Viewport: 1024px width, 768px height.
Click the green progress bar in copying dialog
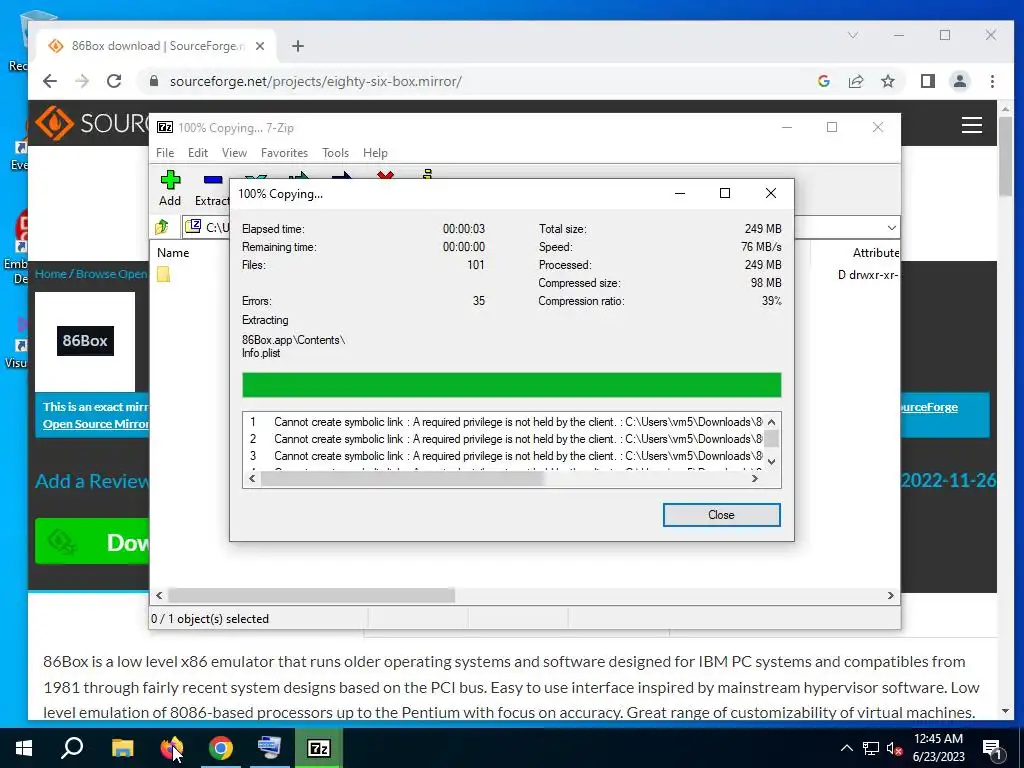(511, 385)
